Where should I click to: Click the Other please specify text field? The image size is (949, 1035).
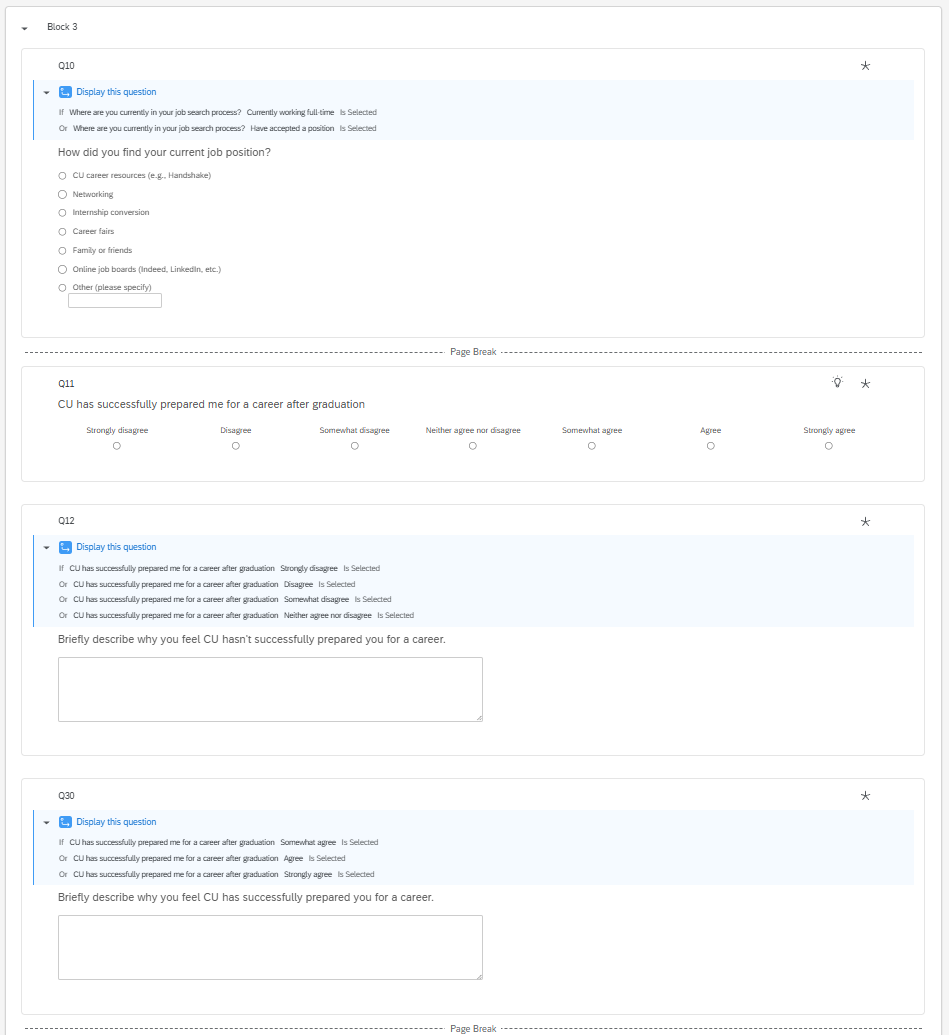point(114,300)
